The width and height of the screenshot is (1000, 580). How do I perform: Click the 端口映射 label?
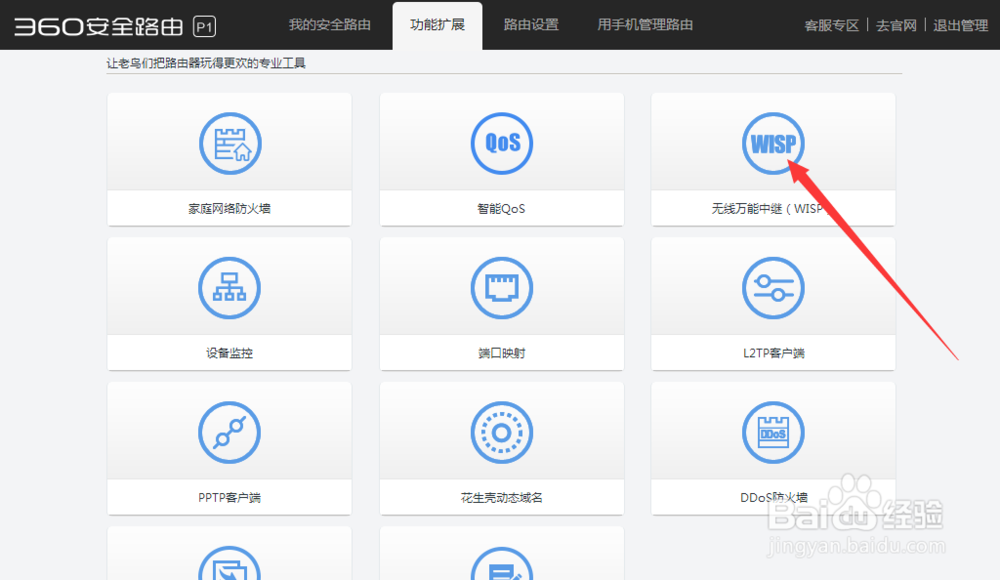point(501,353)
